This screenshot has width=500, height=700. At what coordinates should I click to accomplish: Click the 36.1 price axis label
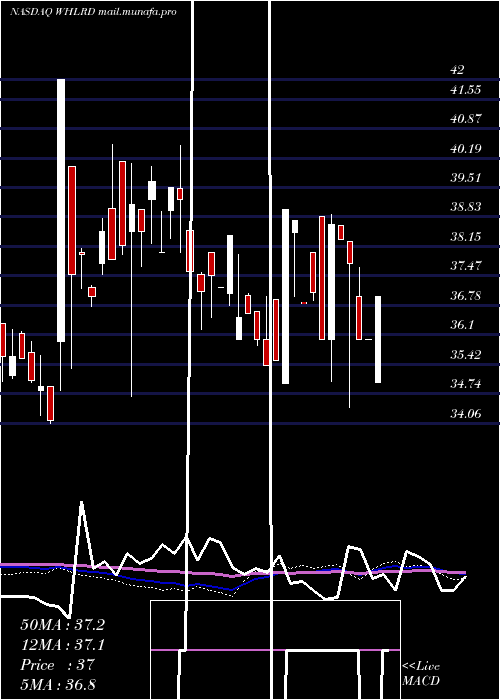point(462,325)
